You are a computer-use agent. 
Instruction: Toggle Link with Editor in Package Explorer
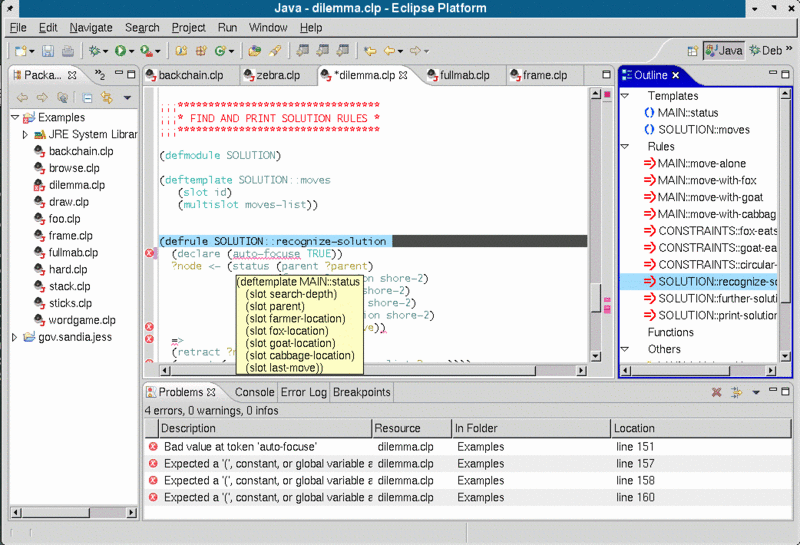(107, 97)
